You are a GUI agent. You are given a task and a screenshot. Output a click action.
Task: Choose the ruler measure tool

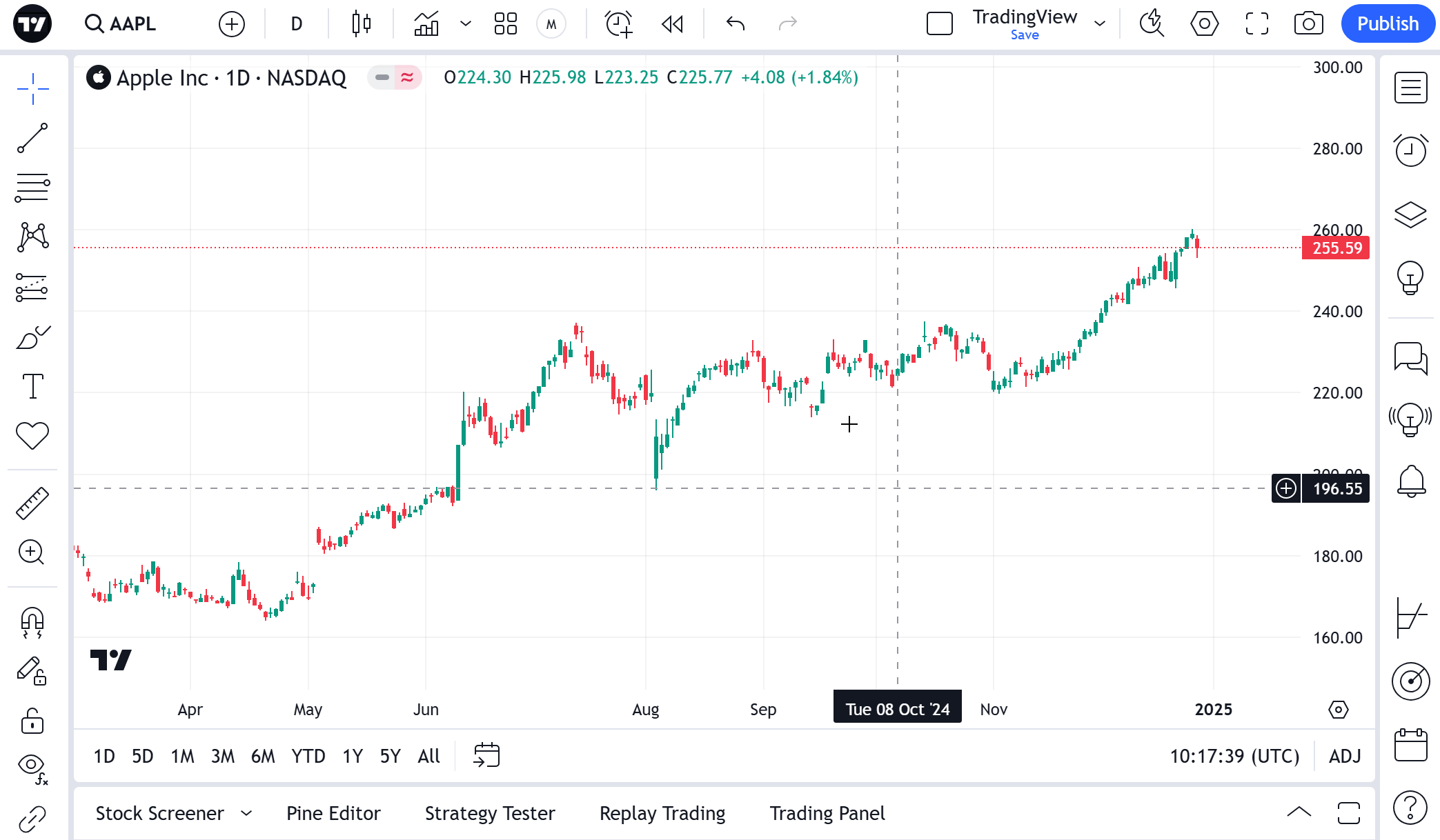pyautogui.click(x=32, y=503)
